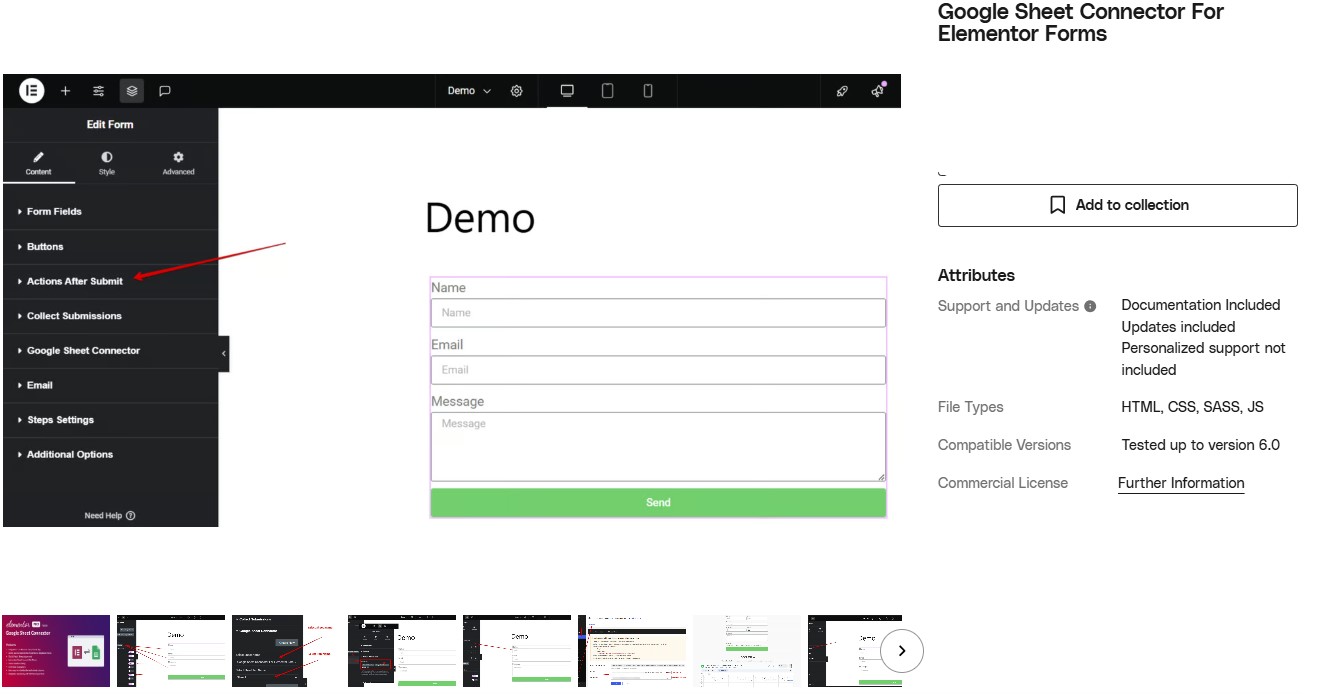Click the Message text area
This screenshot has width=1329, height=694.
click(x=658, y=447)
